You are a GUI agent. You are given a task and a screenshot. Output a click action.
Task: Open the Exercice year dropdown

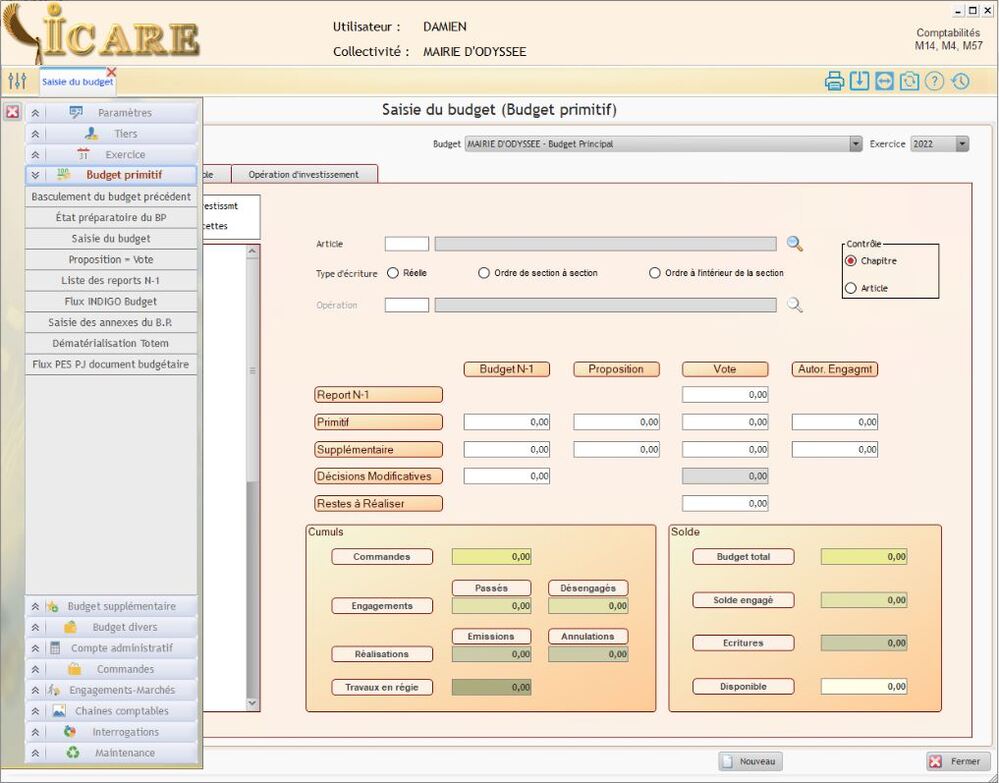point(962,144)
